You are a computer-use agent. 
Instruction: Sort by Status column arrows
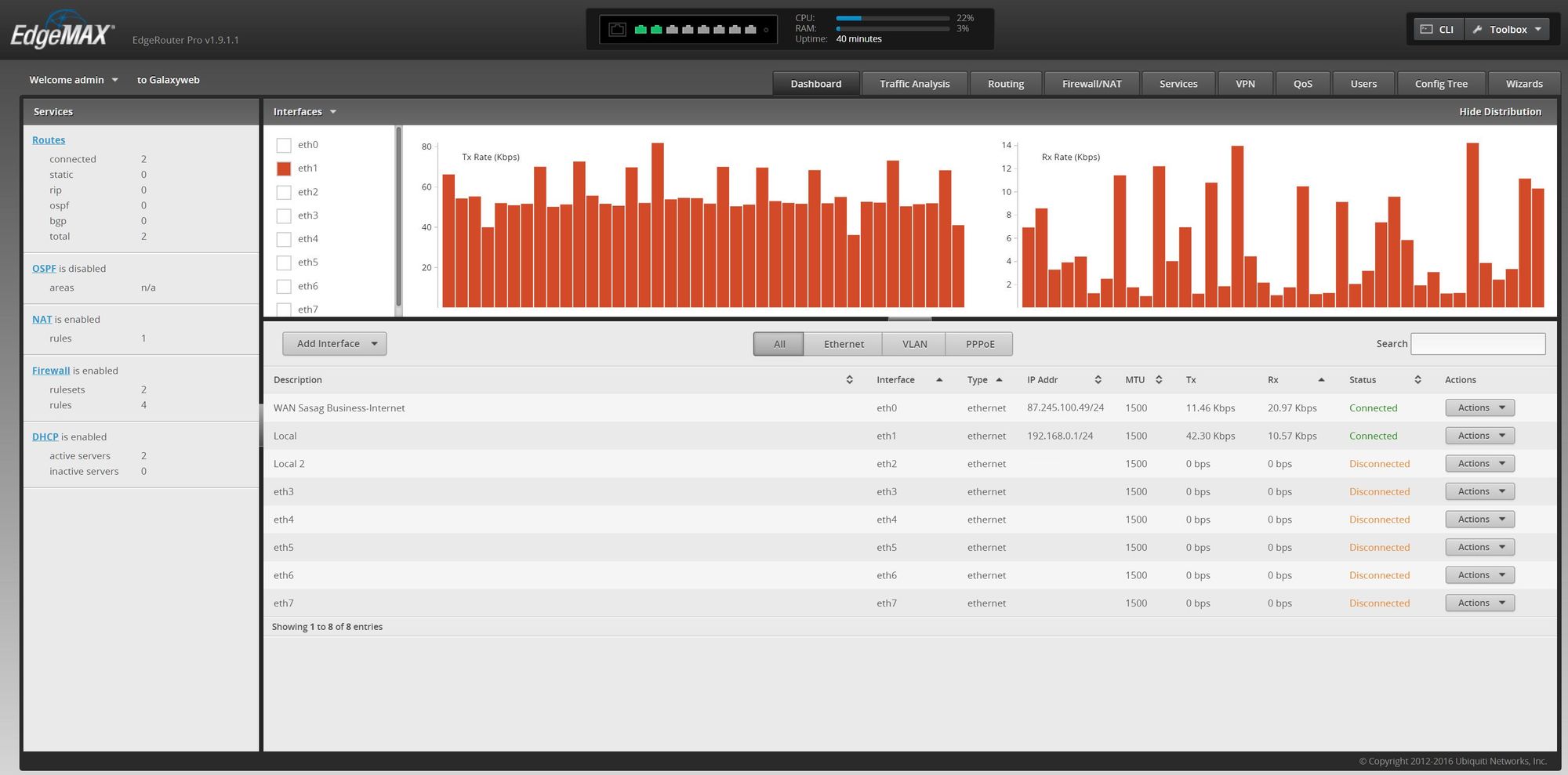pos(1417,380)
